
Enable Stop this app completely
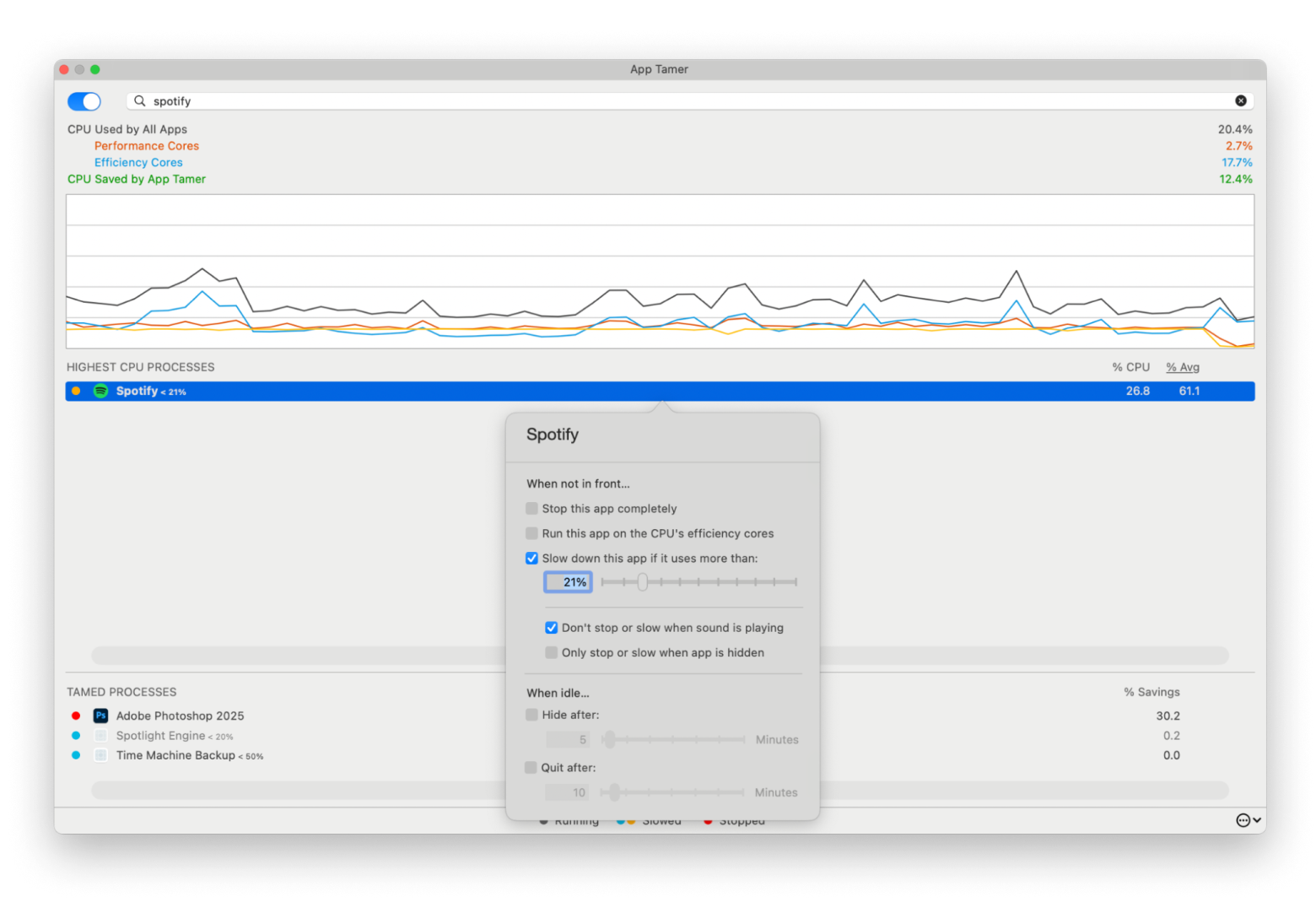531,509
